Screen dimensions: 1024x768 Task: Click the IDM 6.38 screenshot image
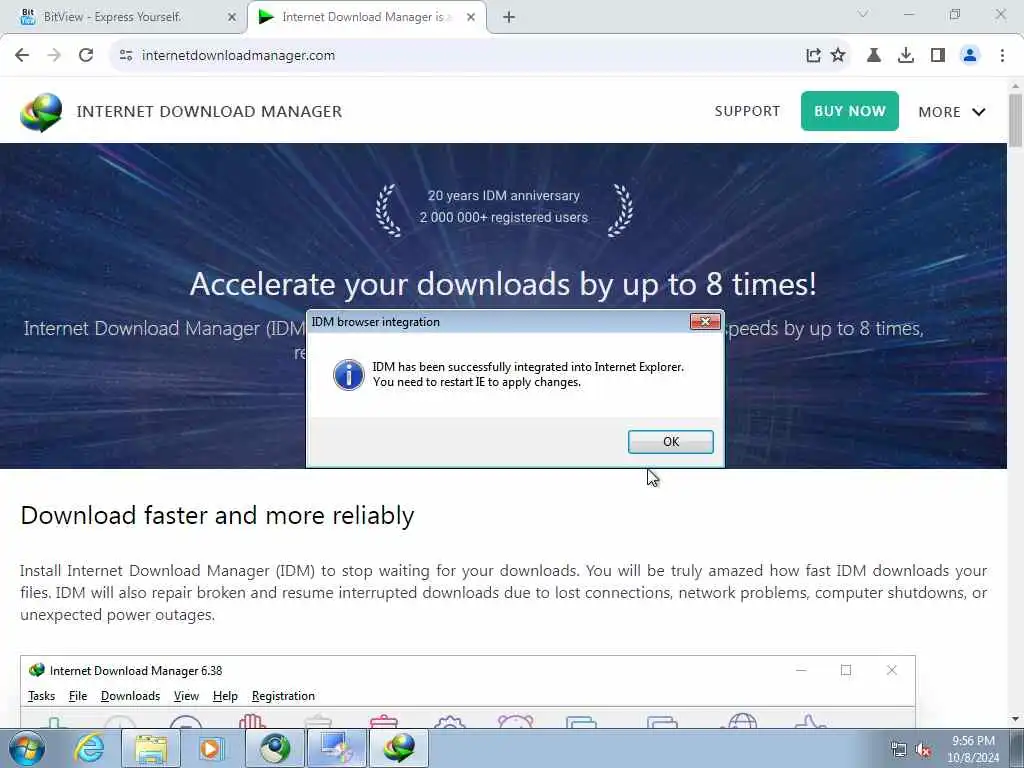click(x=468, y=692)
